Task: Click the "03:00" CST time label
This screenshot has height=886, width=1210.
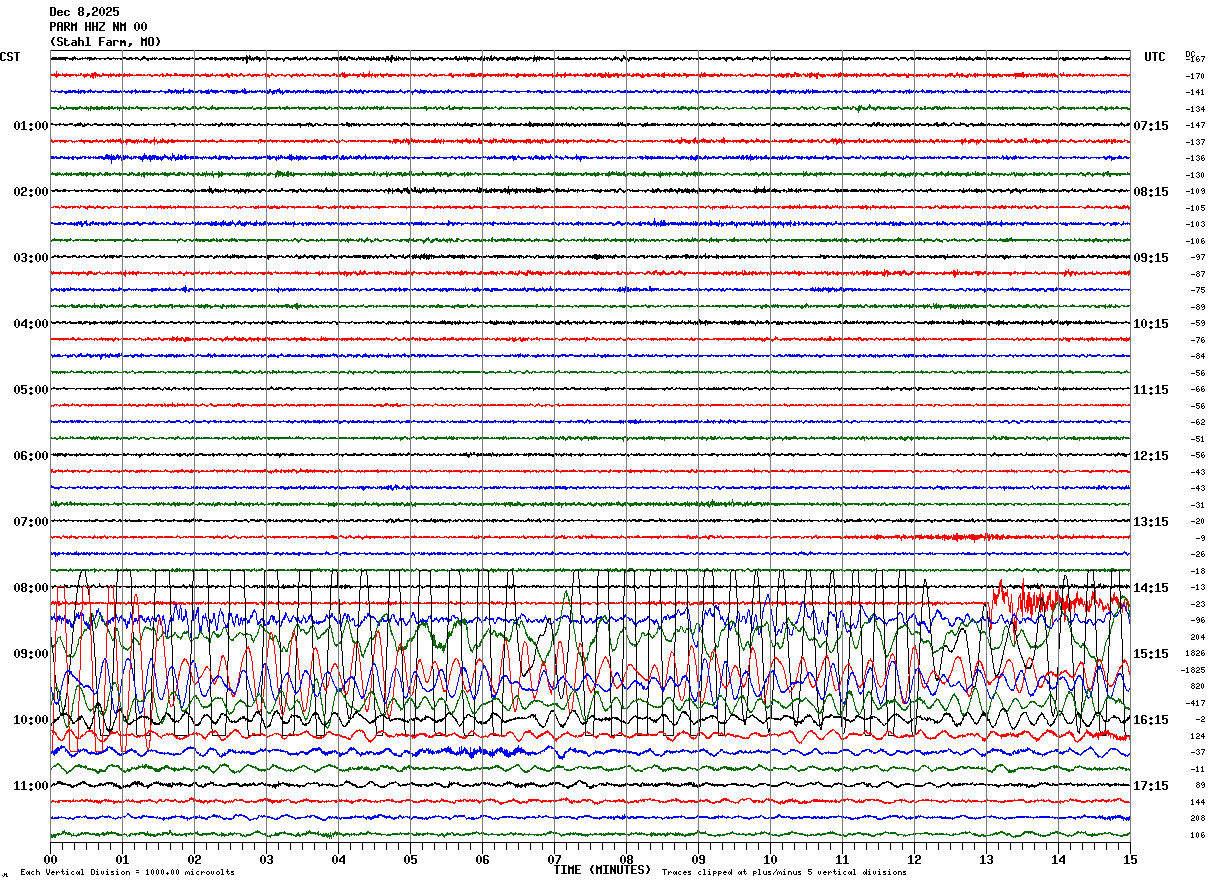Action: tap(31, 258)
